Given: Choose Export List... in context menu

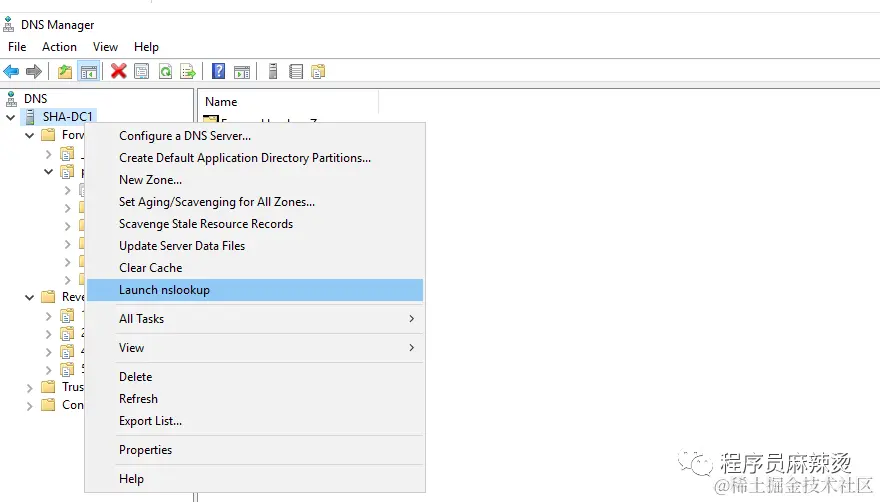Looking at the screenshot, I should (x=255, y=421).
